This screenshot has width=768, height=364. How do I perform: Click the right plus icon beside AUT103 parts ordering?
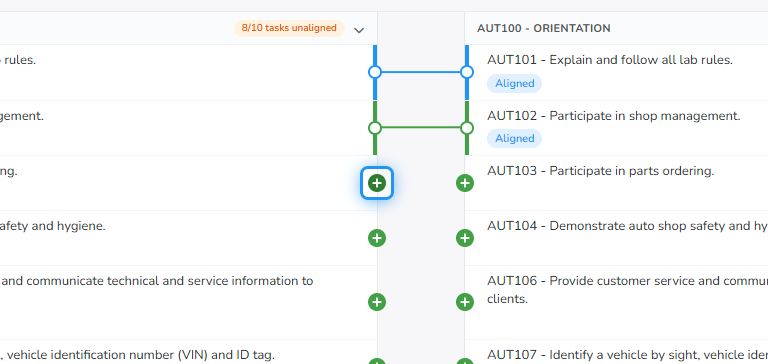click(x=465, y=183)
